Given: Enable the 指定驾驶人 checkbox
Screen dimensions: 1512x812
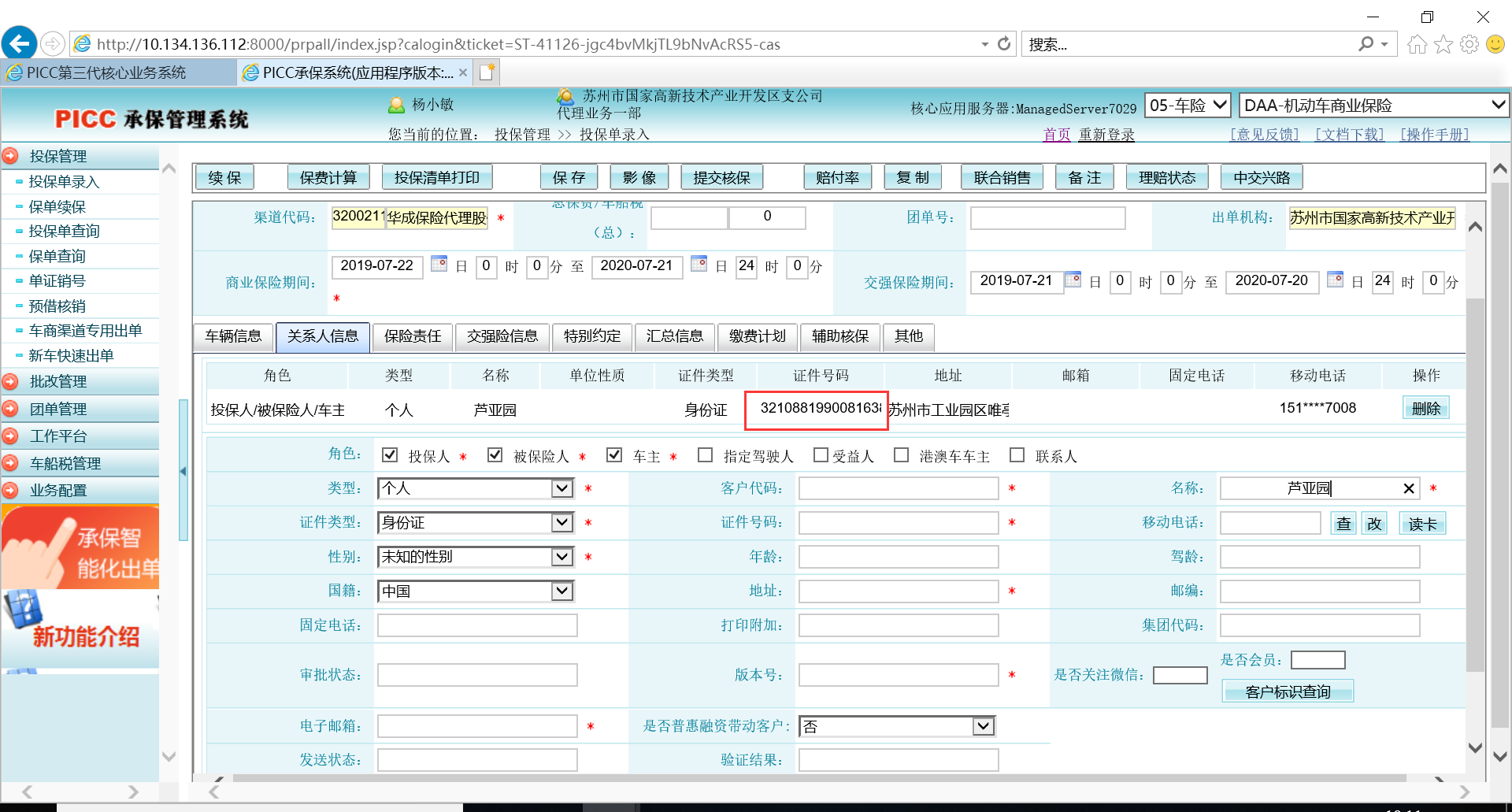Looking at the screenshot, I should tap(706, 455).
